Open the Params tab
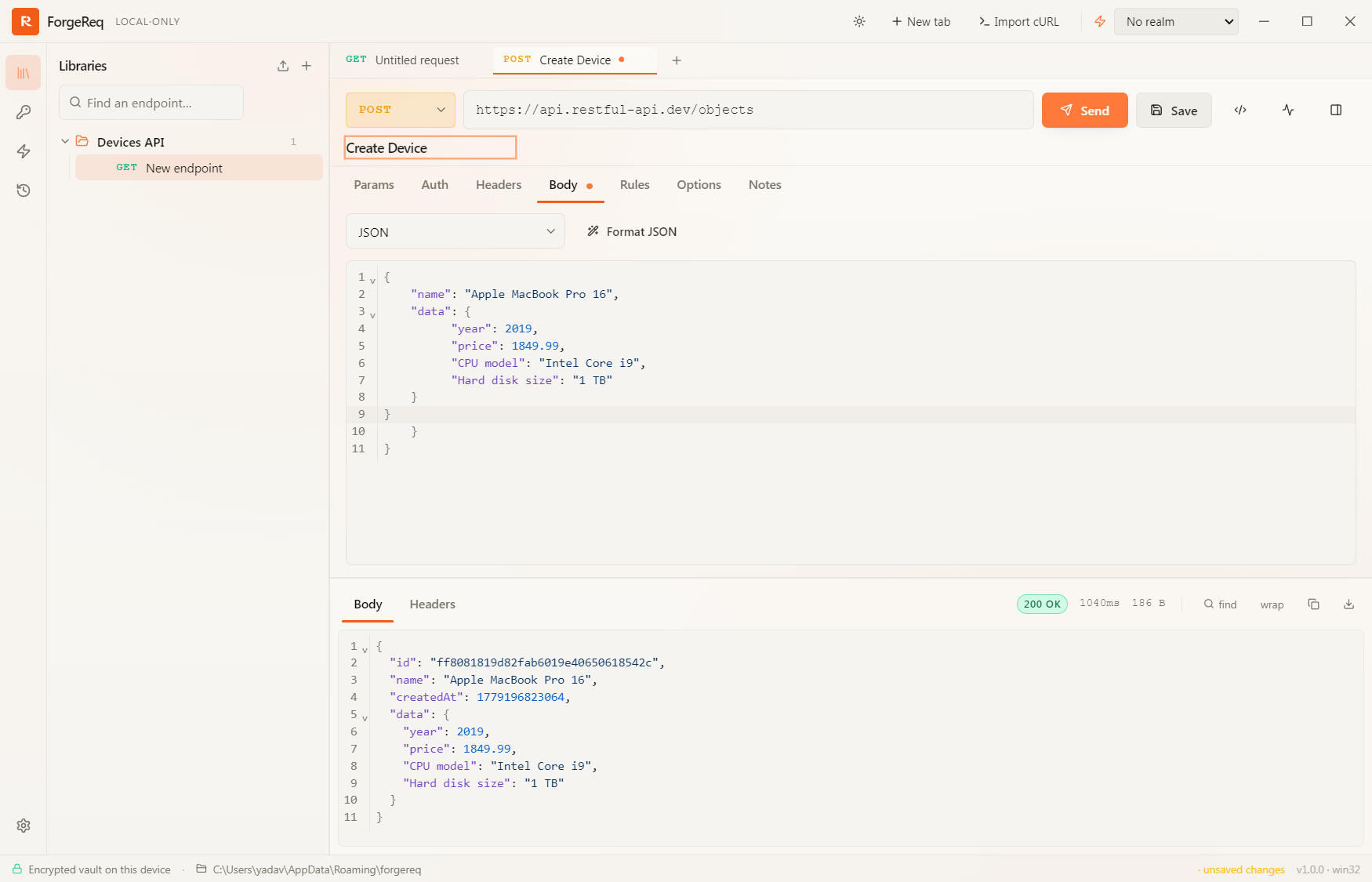The height and width of the screenshot is (882, 1372). tap(374, 185)
